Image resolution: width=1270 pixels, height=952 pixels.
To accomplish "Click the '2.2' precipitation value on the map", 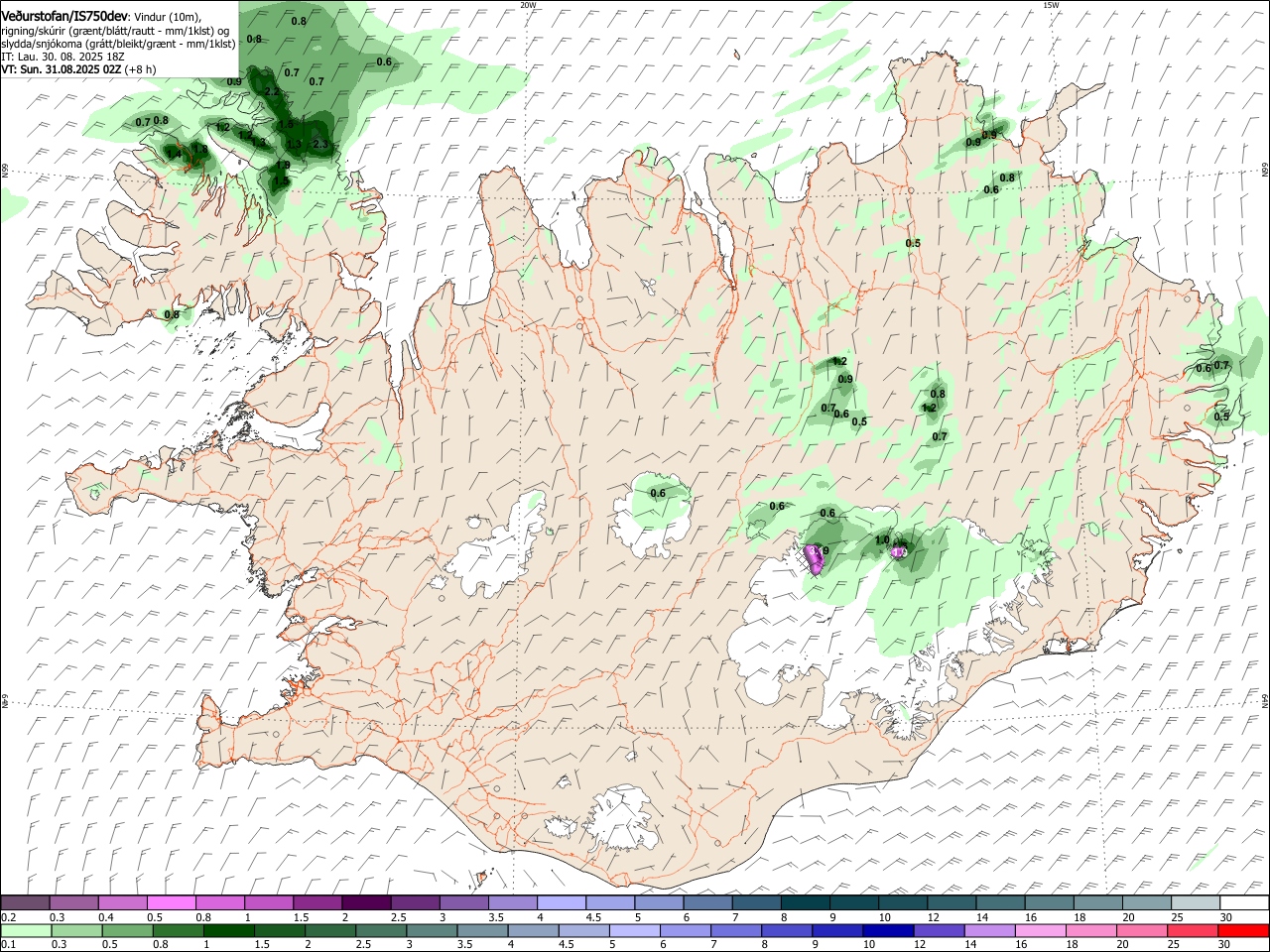I will pos(272,91).
